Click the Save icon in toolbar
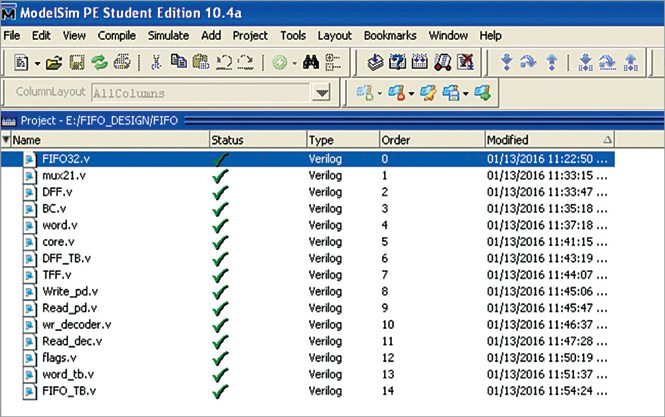This screenshot has width=665, height=417. click(x=77, y=62)
